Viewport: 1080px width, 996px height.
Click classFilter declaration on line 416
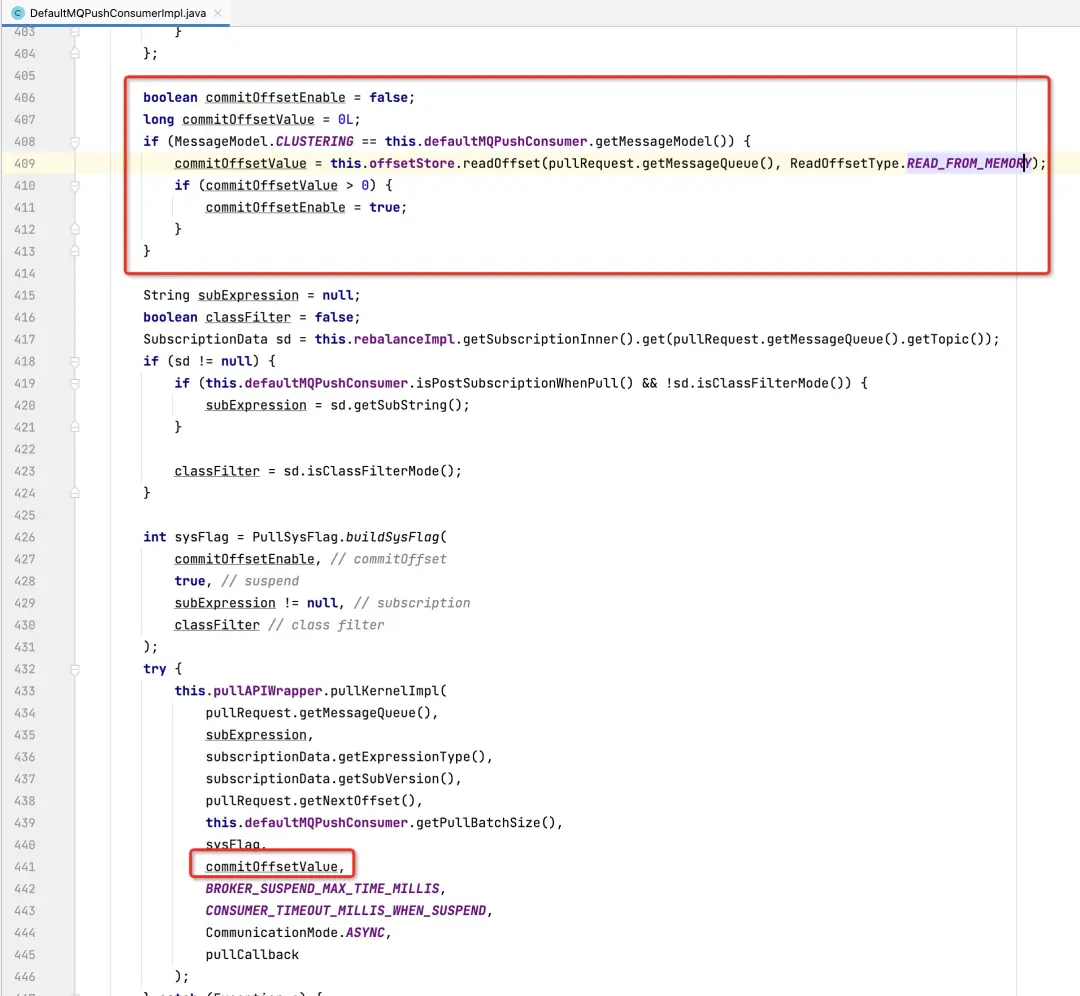coord(248,318)
